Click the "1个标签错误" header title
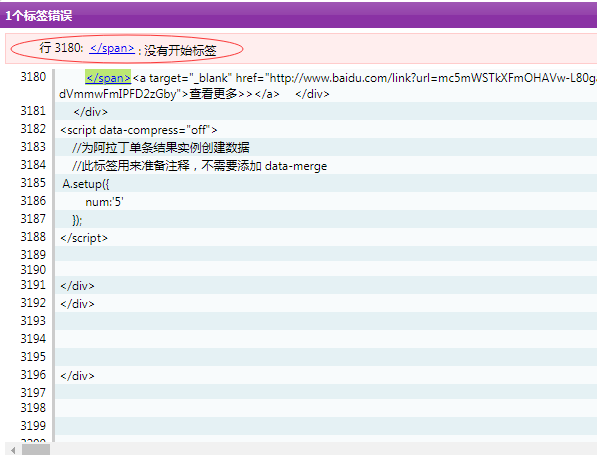The width and height of the screenshot is (597, 455). point(38,16)
